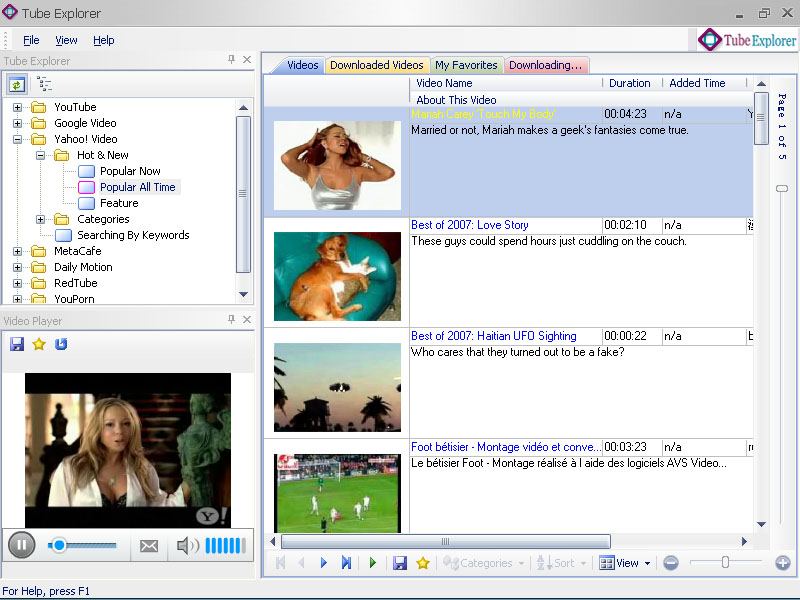The width and height of the screenshot is (800, 600).
Task: Switch to the Downloading... tab
Action: 545,65
